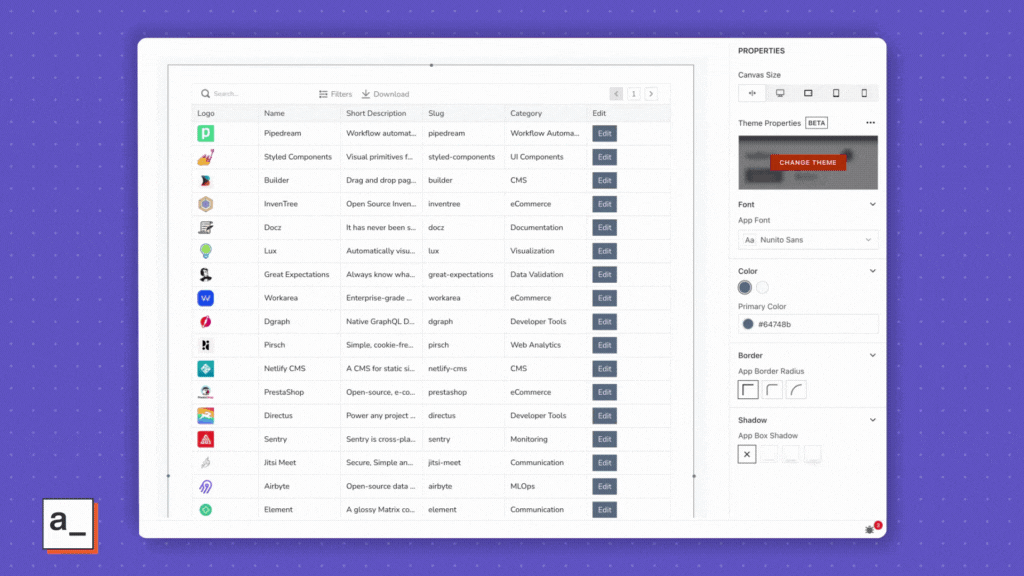Collapse the Font section
Screen dimensions: 1024x576
click(872, 204)
